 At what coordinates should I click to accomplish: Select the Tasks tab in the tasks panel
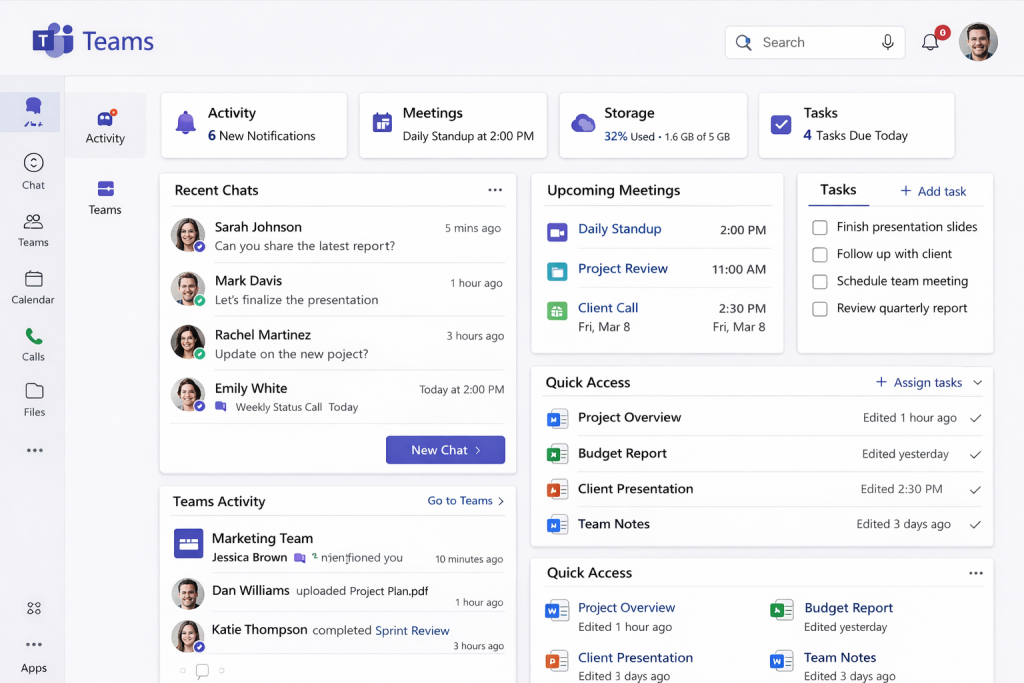pos(838,190)
